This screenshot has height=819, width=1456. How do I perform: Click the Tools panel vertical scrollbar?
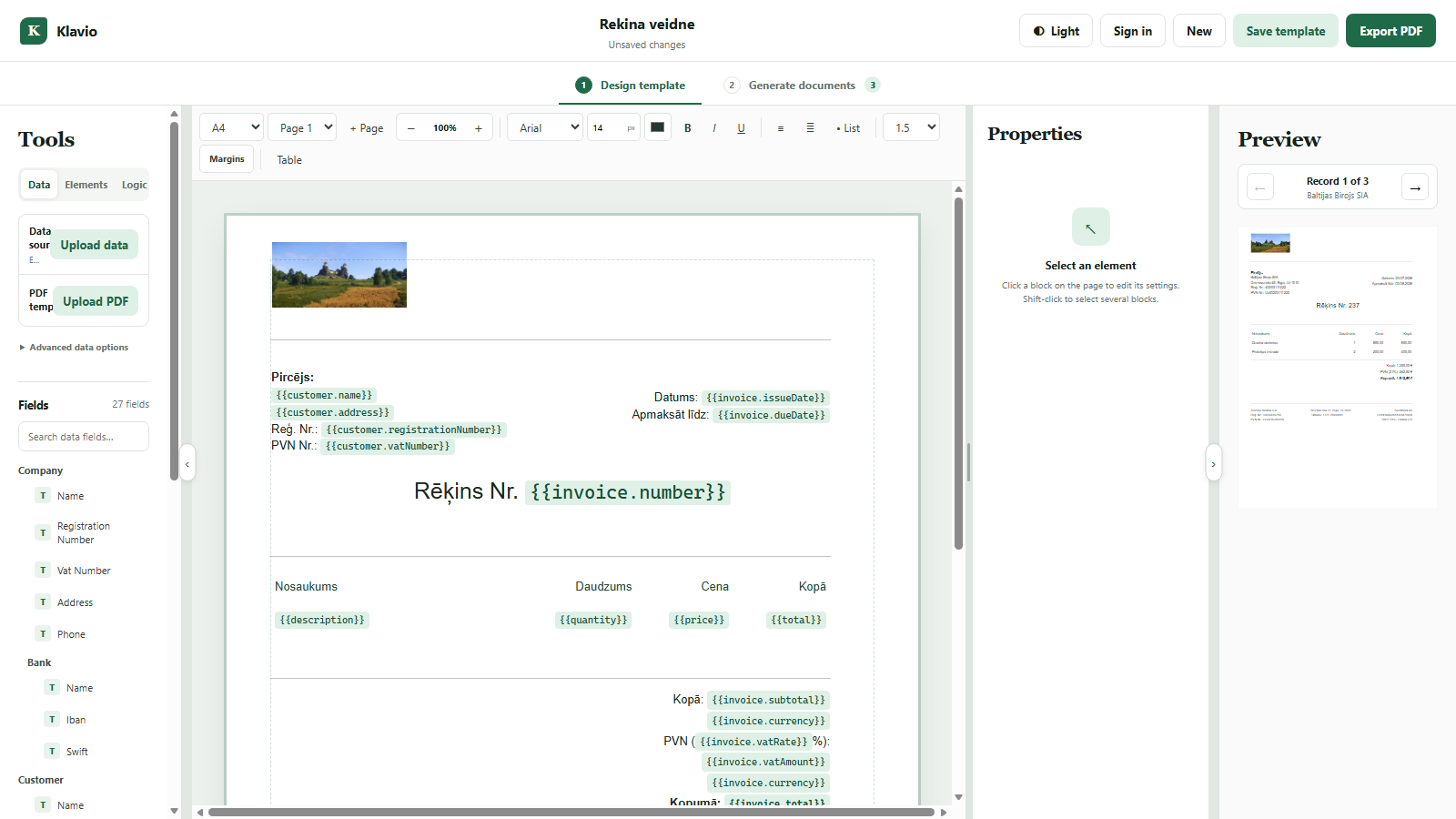[x=174, y=300]
